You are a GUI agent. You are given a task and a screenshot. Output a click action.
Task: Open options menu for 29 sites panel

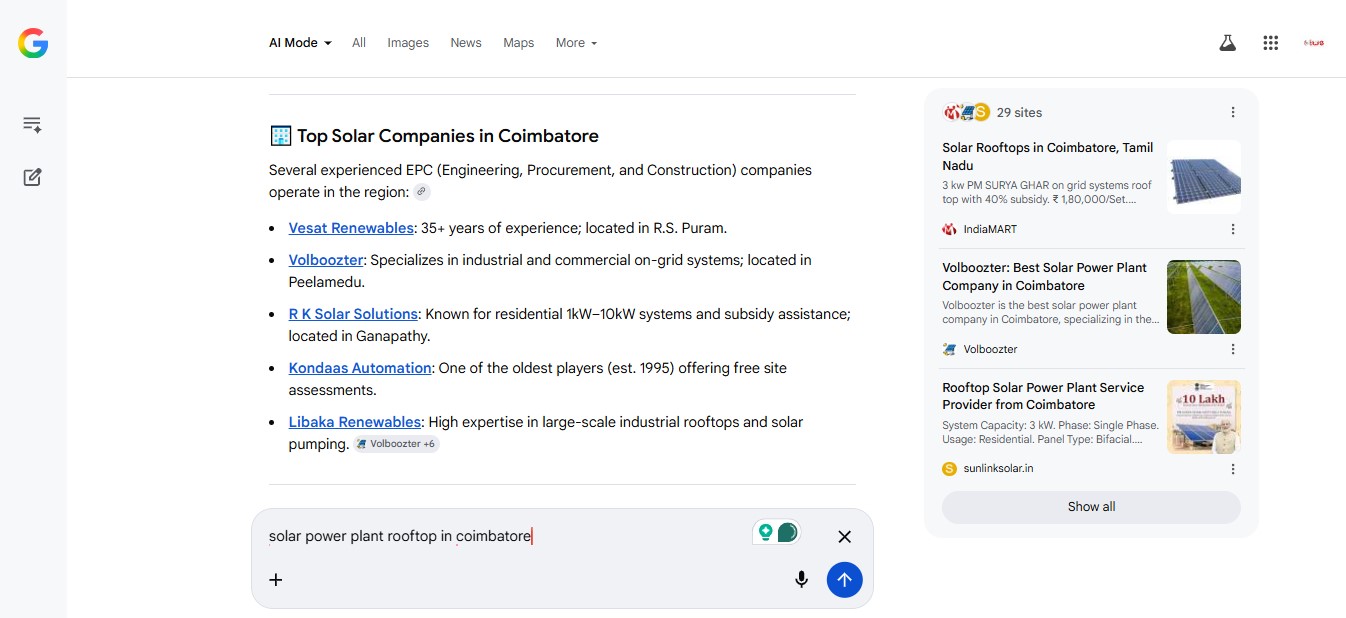click(1233, 112)
